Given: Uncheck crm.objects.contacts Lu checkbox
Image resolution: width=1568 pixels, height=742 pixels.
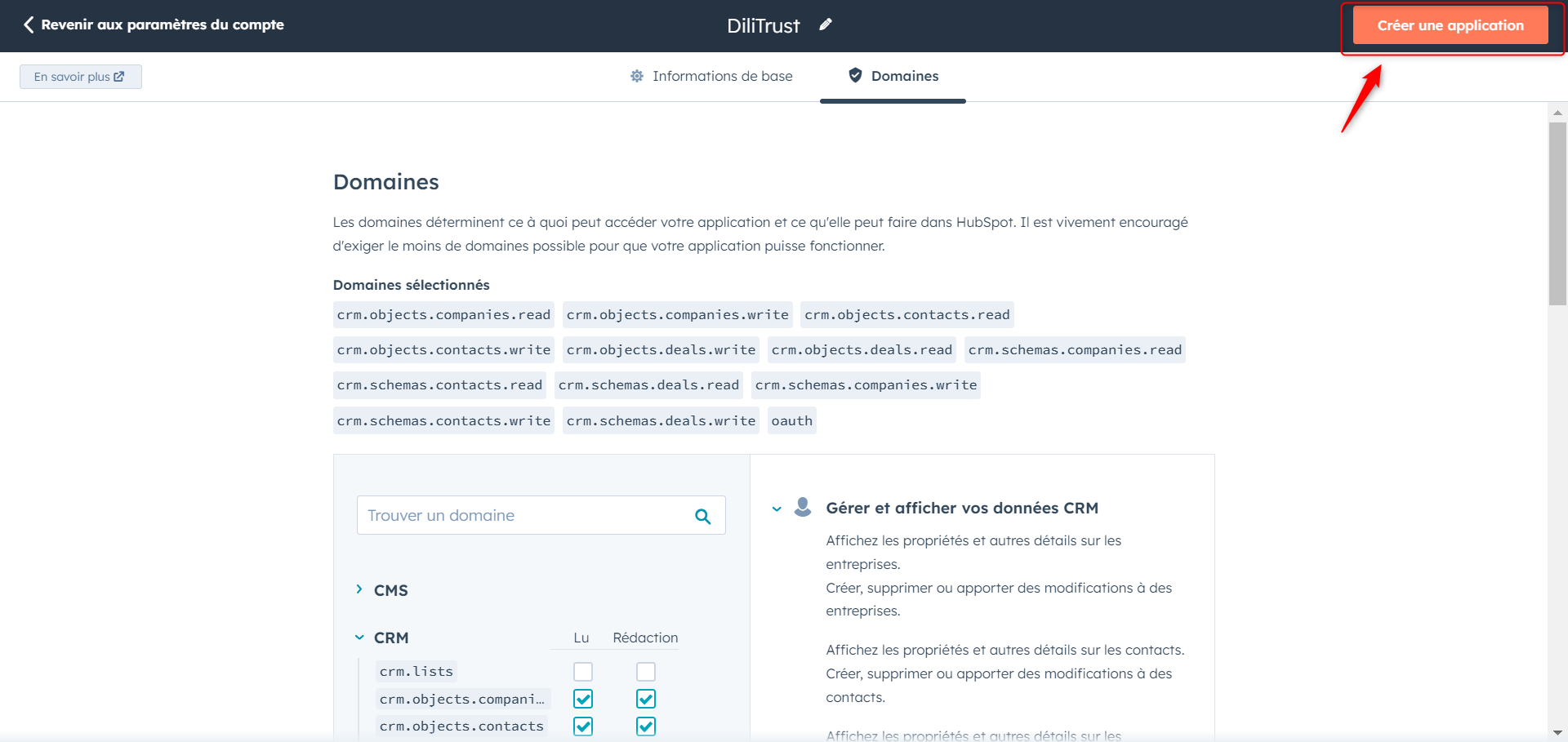Looking at the screenshot, I should 583,726.
